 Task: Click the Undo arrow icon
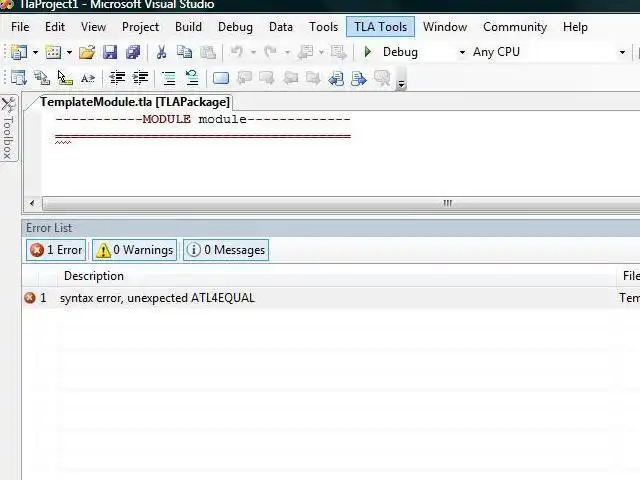pyautogui.click(x=237, y=52)
